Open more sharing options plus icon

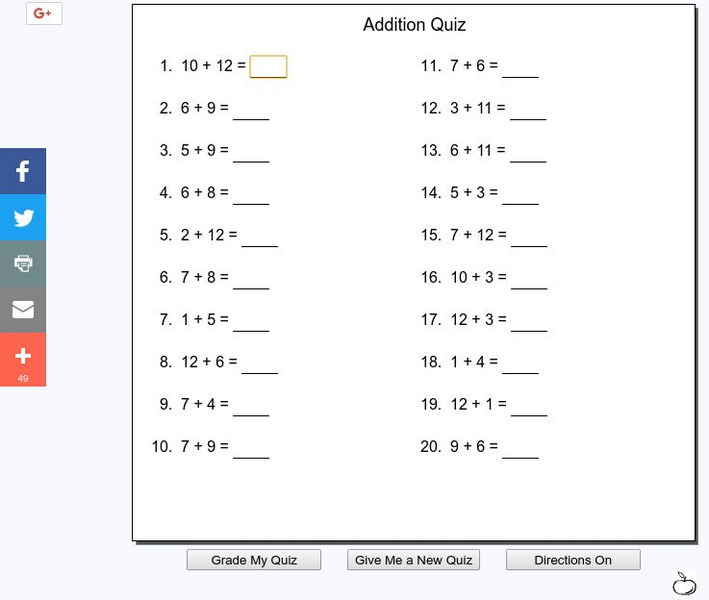tap(23, 358)
